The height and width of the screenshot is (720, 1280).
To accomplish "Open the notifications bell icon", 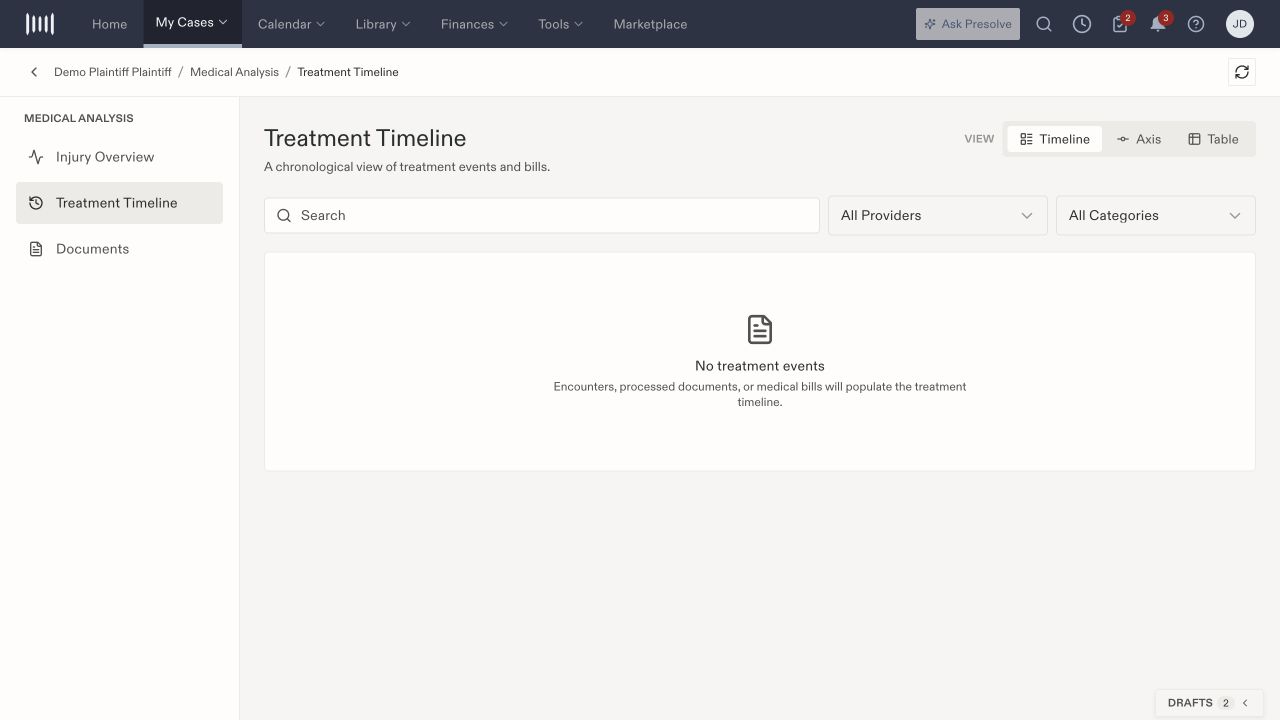I will pyautogui.click(x=1159, y=24).
